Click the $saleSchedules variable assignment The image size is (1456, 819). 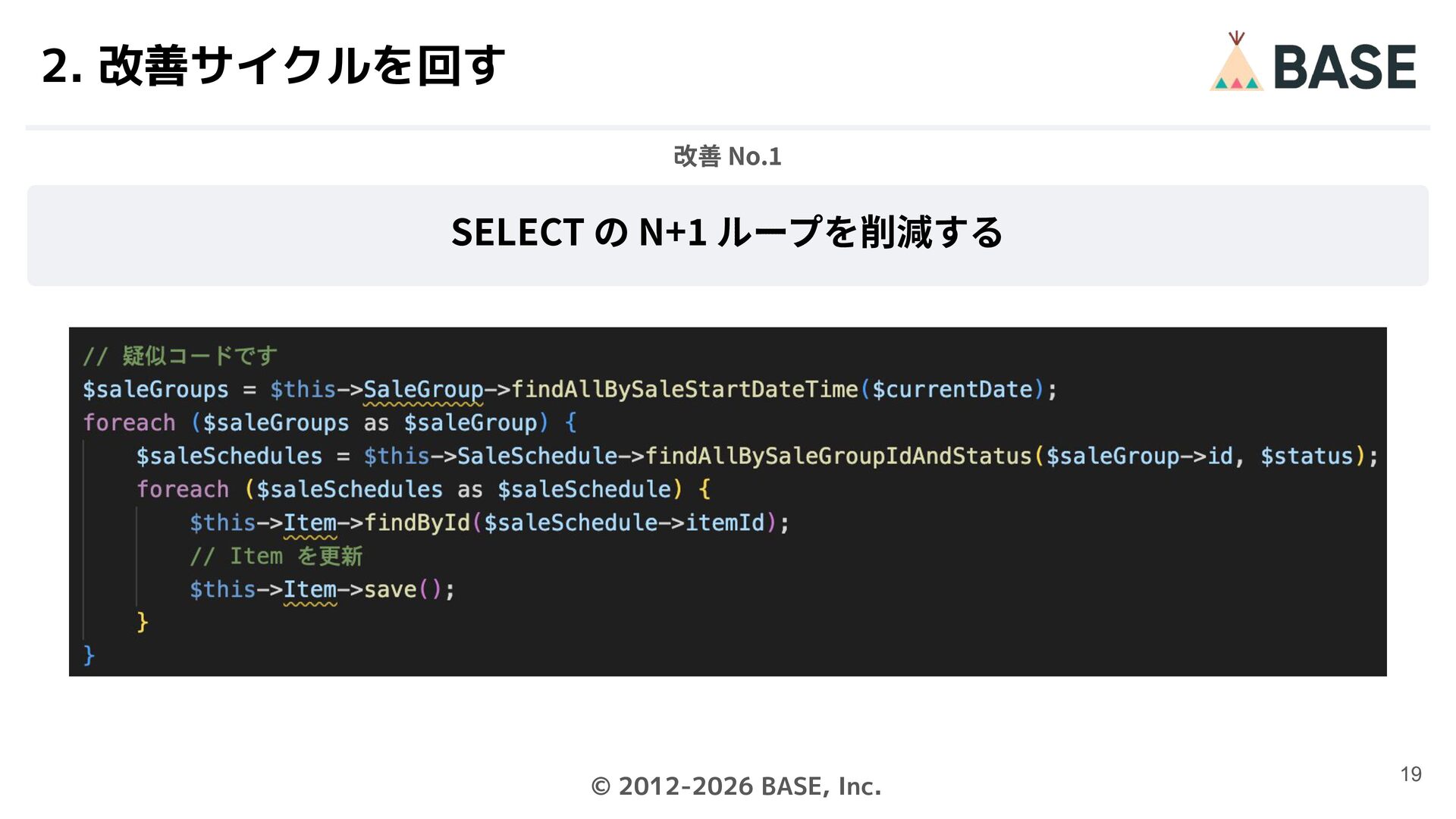click(x=229, y=457)
